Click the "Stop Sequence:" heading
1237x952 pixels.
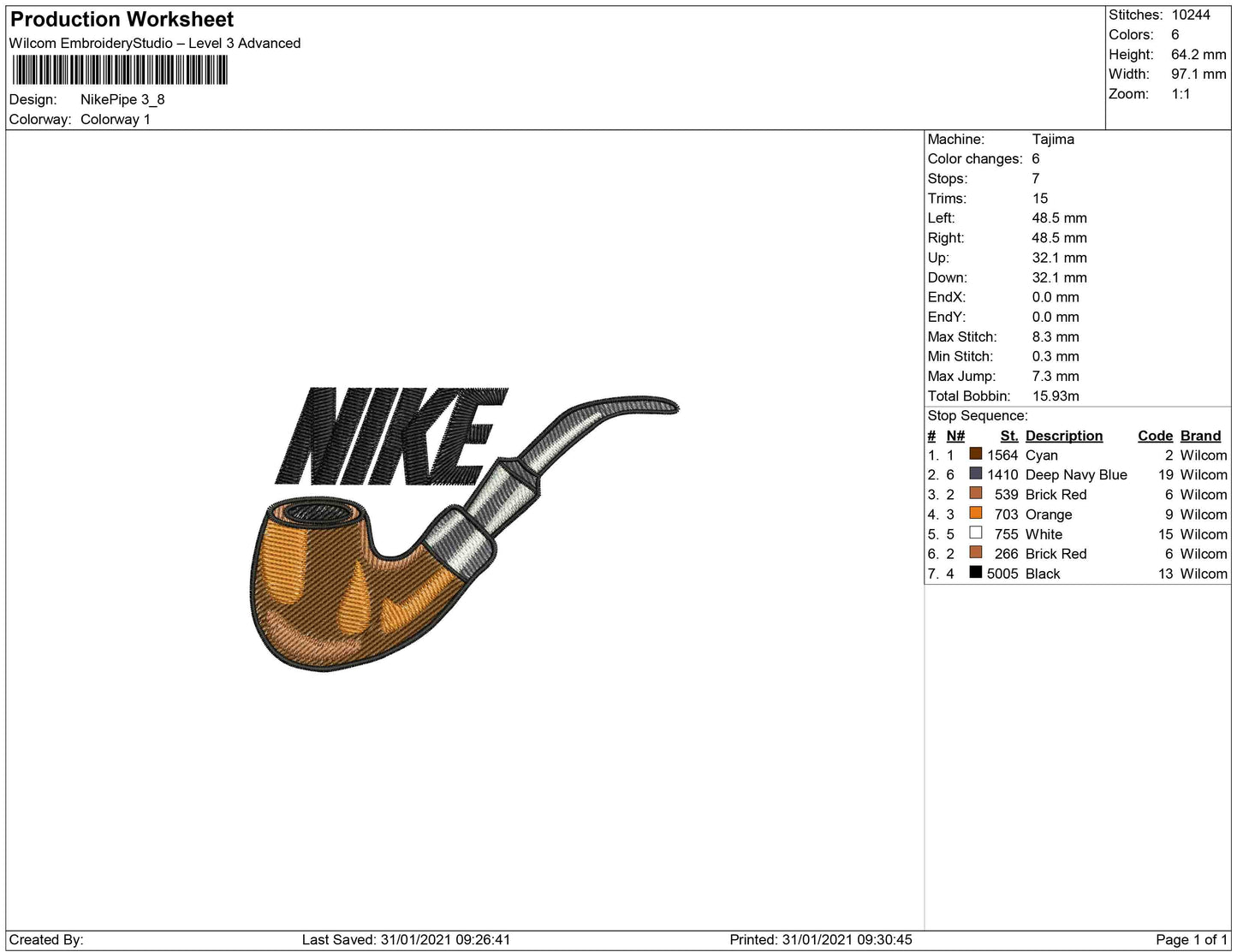978,416
